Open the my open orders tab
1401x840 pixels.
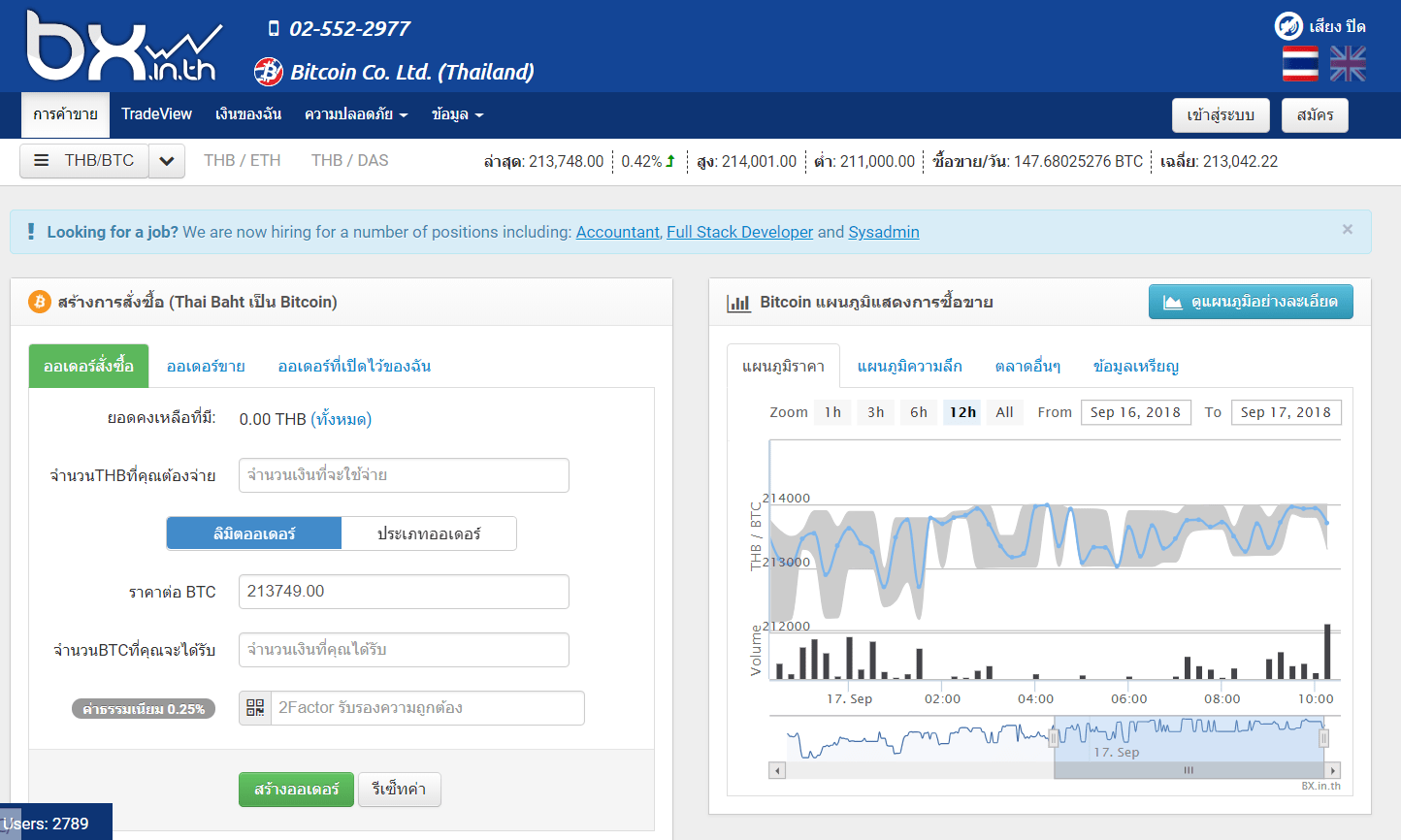coord(354,366)
